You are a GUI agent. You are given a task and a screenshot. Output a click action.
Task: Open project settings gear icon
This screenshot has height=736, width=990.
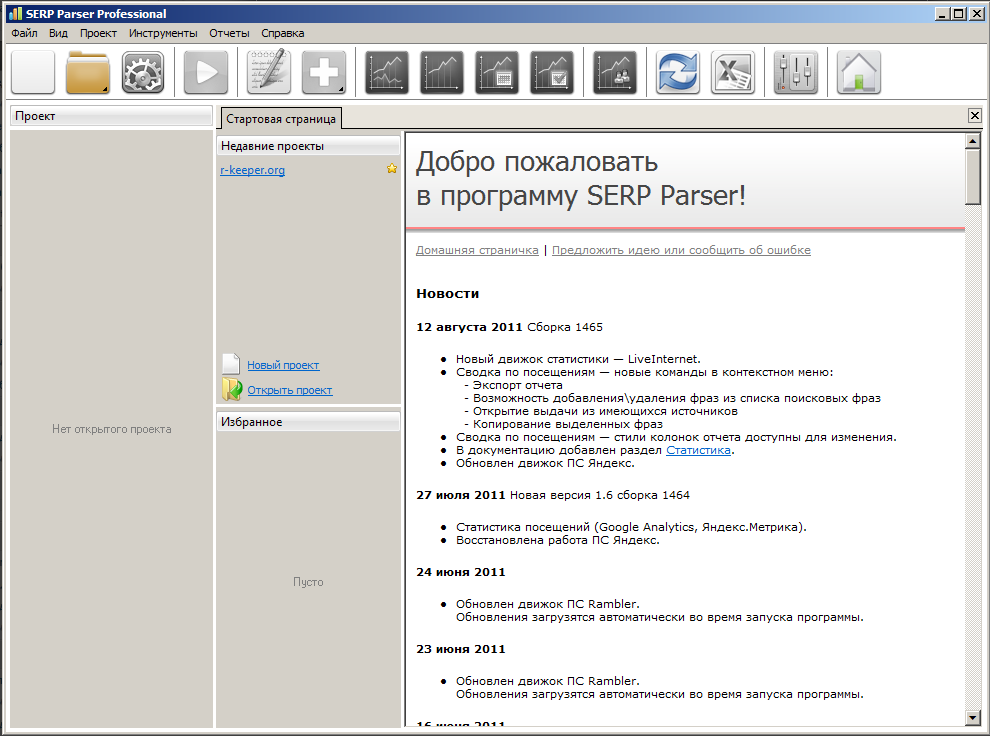point(143,73)
